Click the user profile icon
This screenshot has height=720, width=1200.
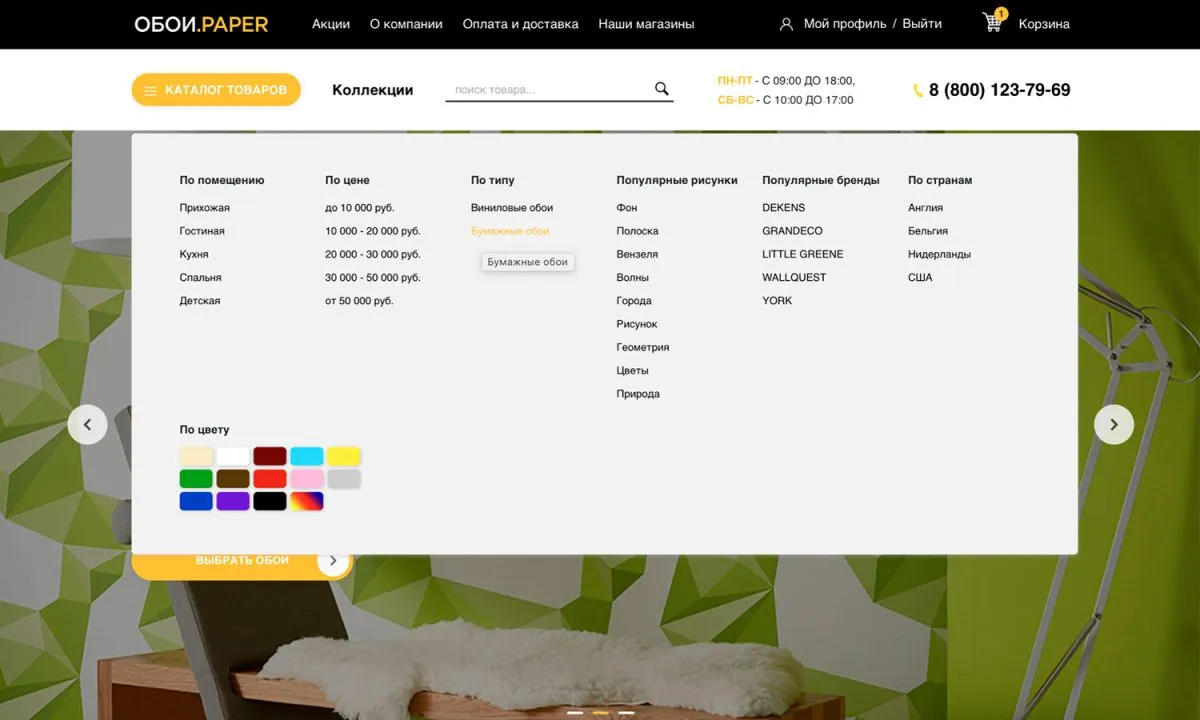tap(786, 24)
